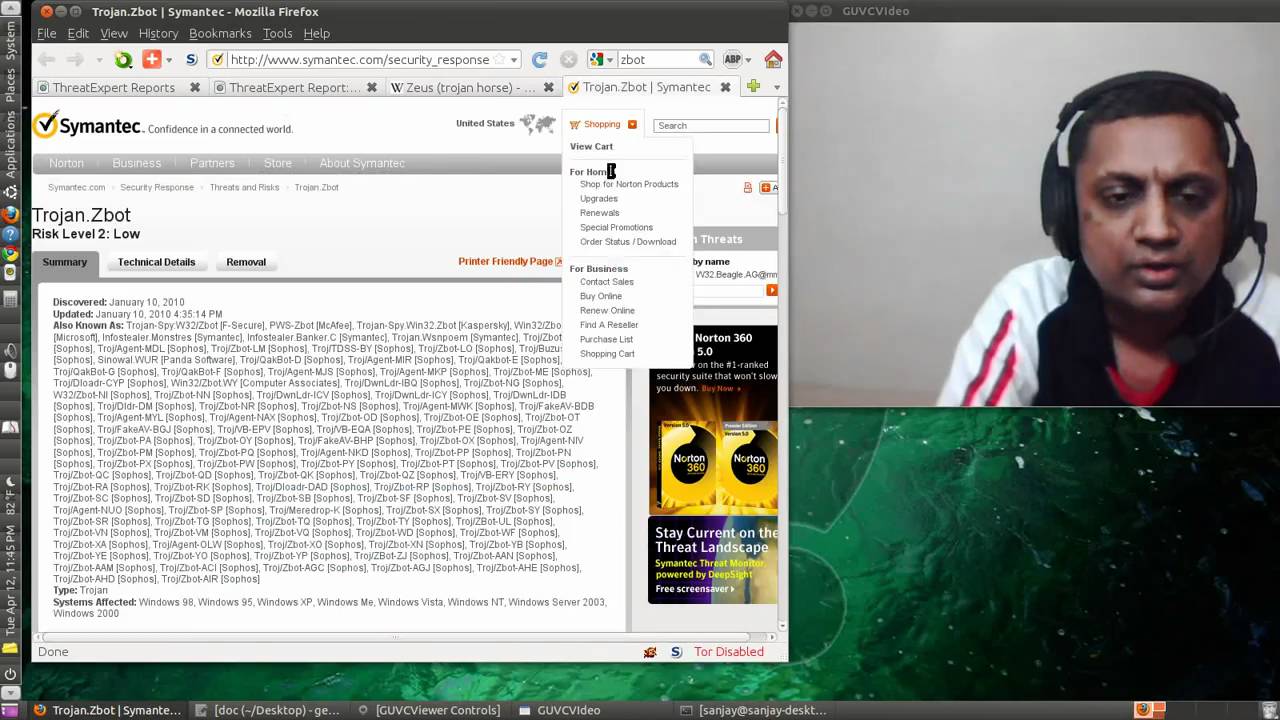This screenshot has width=1280, height=720.
Task: Click the Symantec logo
Action: 87,126
